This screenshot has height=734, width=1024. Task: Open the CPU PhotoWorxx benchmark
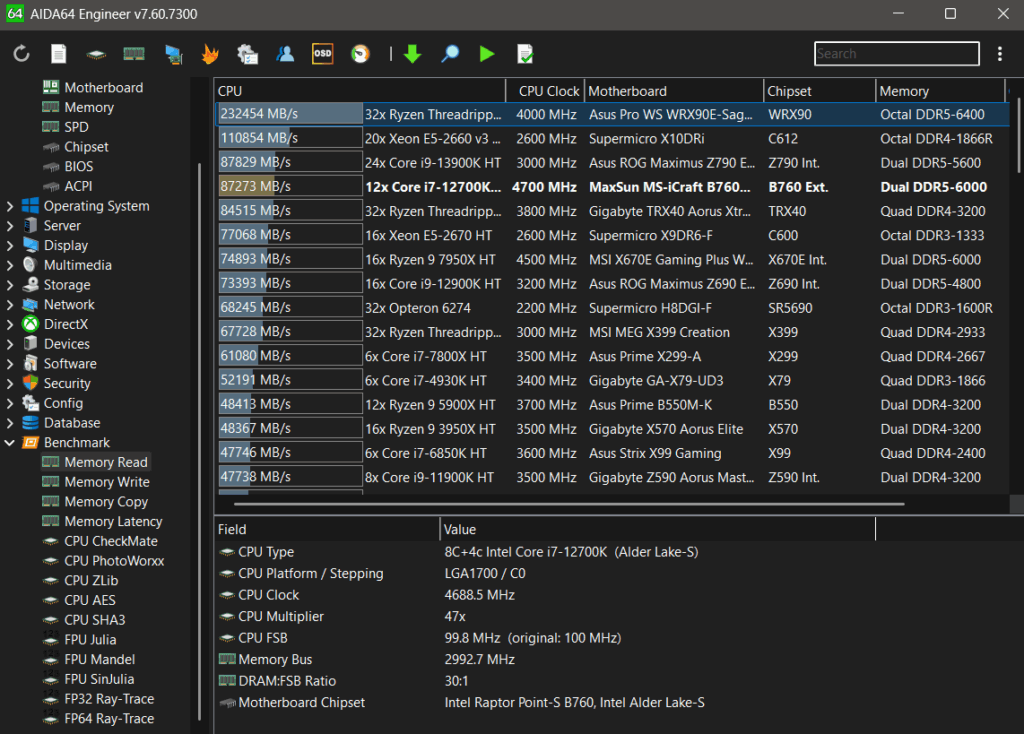pyautogui.click(x=114, y=561)
